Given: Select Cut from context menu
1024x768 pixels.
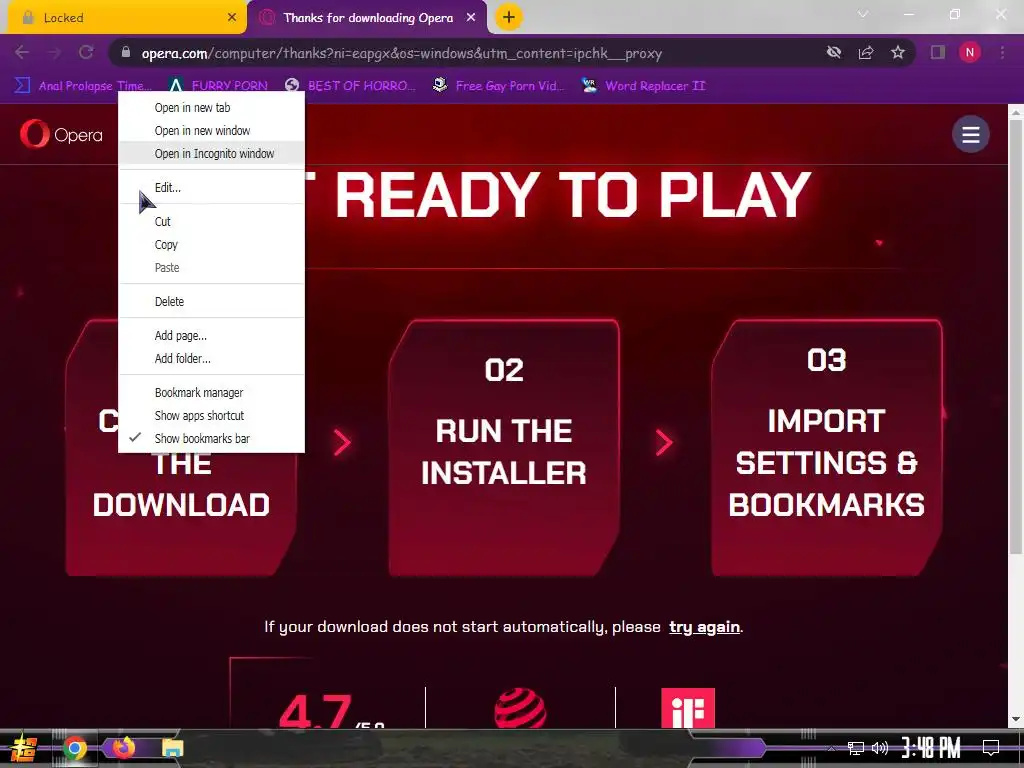Looking at the screenshot, I should pos(211,221).
